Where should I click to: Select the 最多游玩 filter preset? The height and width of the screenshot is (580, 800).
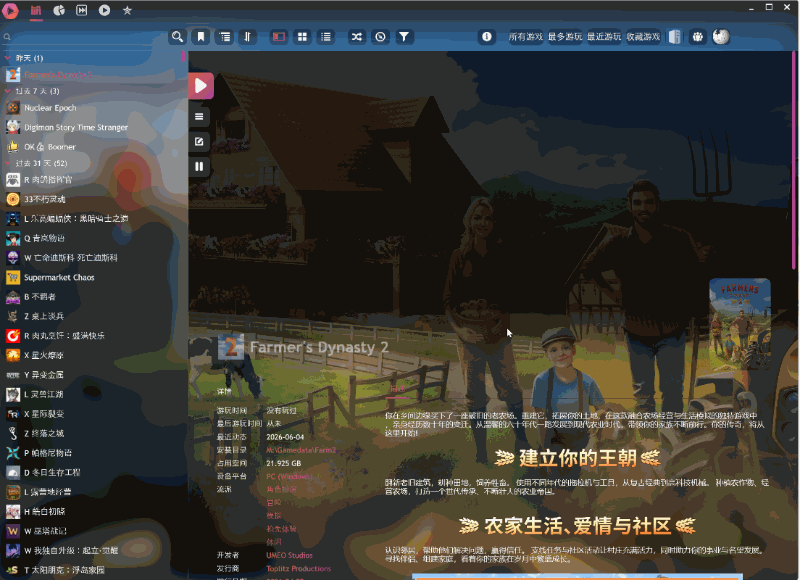point(565,37)
